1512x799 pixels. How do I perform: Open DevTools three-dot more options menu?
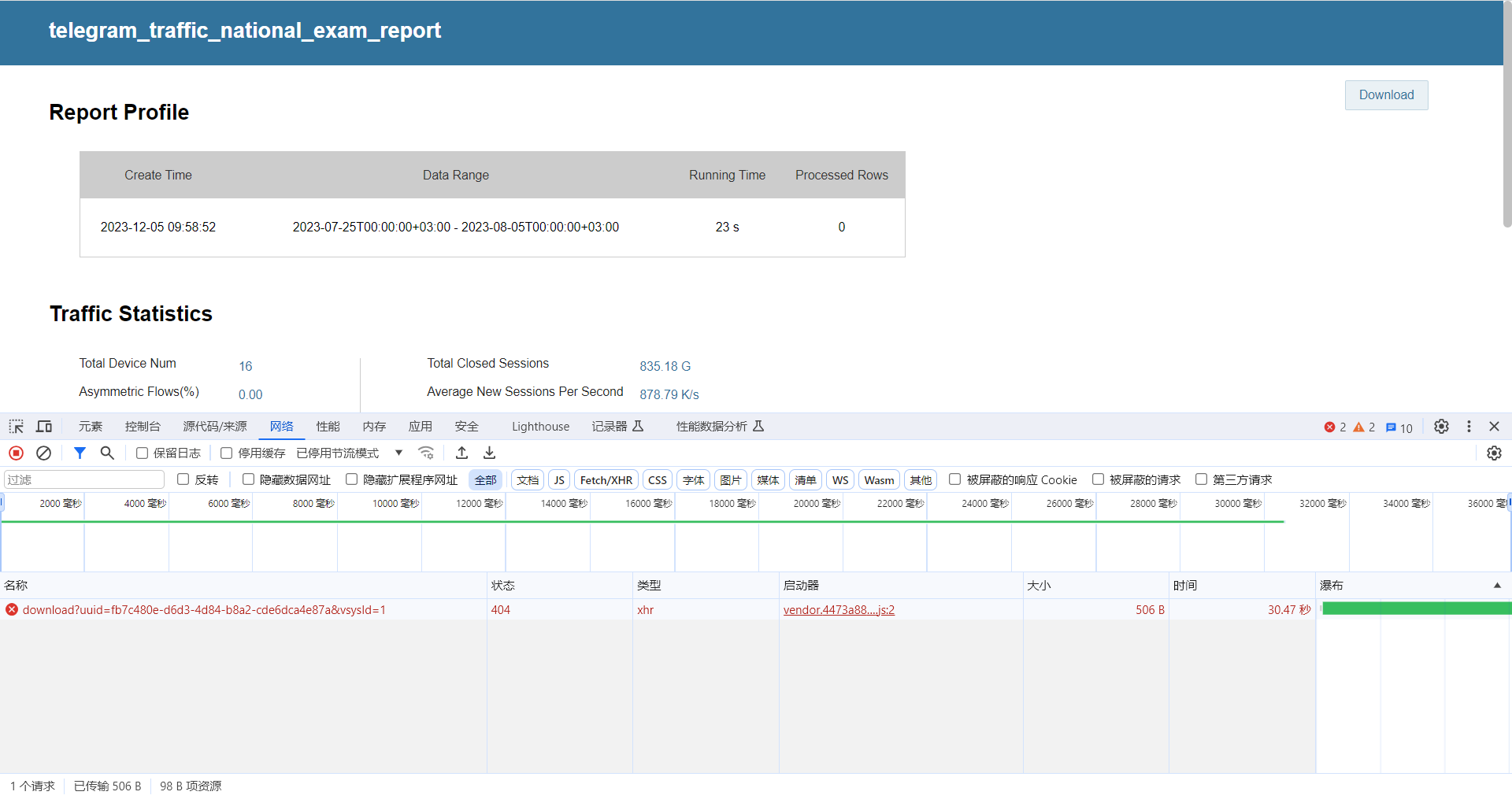[1469, 427]
